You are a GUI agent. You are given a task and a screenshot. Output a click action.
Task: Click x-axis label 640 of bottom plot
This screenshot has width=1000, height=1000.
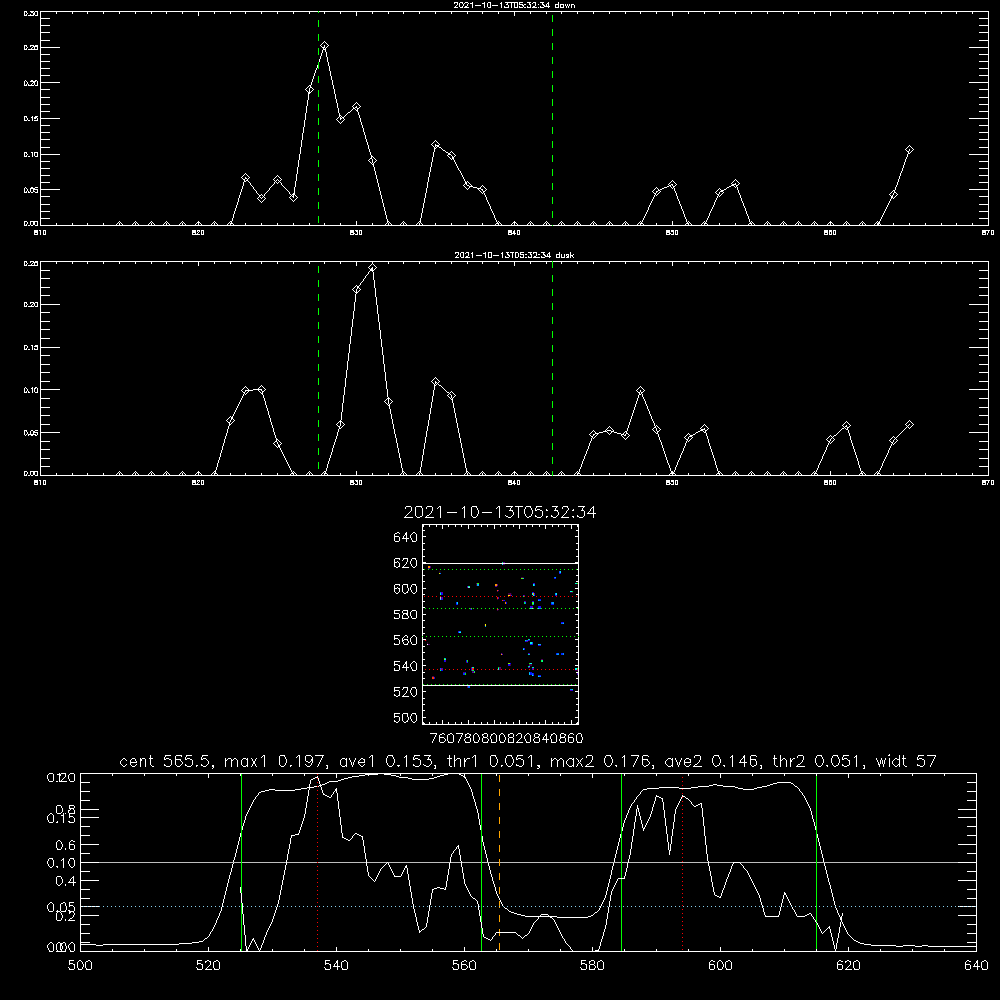tap(976, 966)
